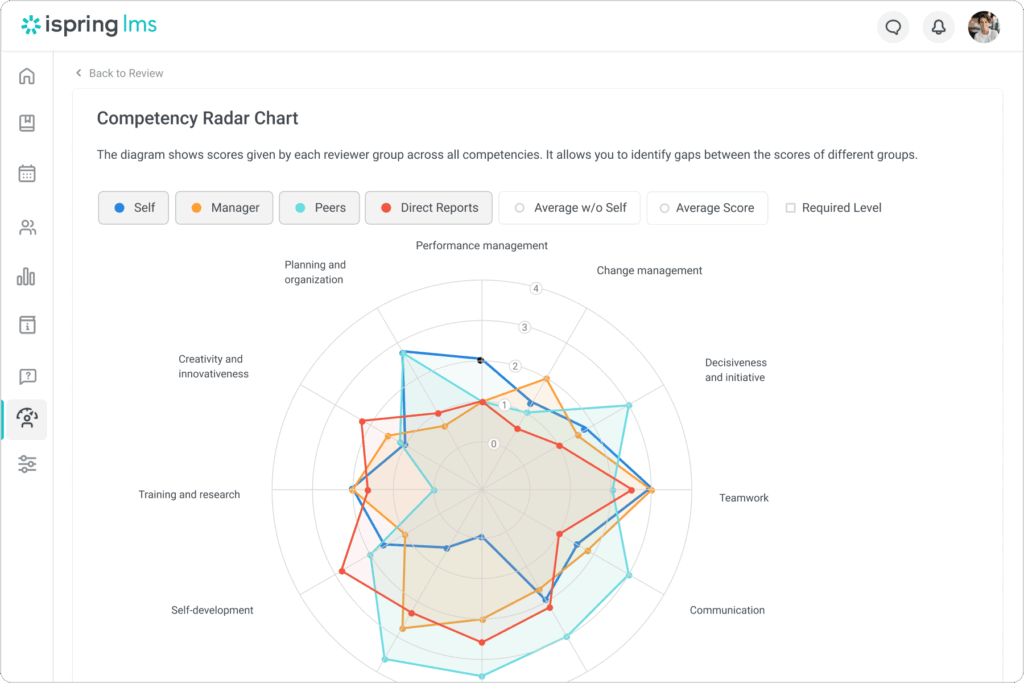The image size is (1024, 683).
Task: Hide the Peers score series
Action: point(318,208)
